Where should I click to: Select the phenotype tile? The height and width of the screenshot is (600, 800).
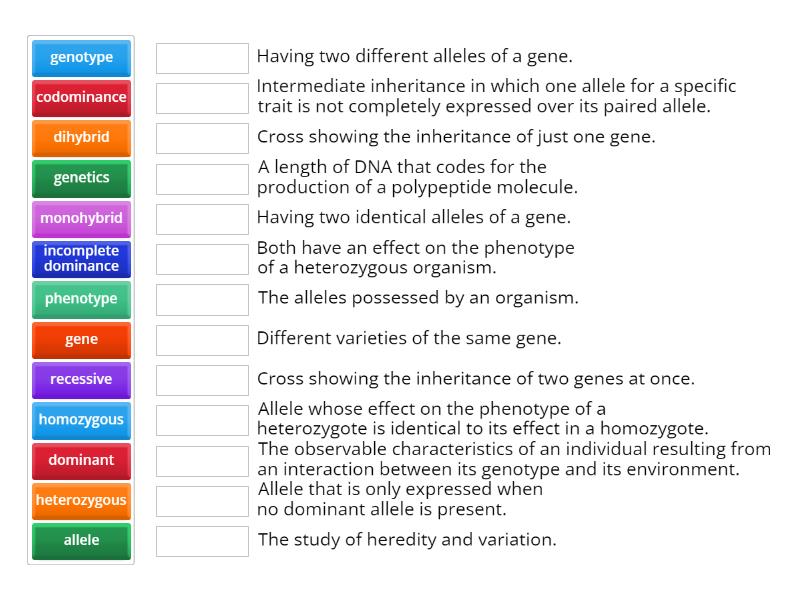(80, 299)
